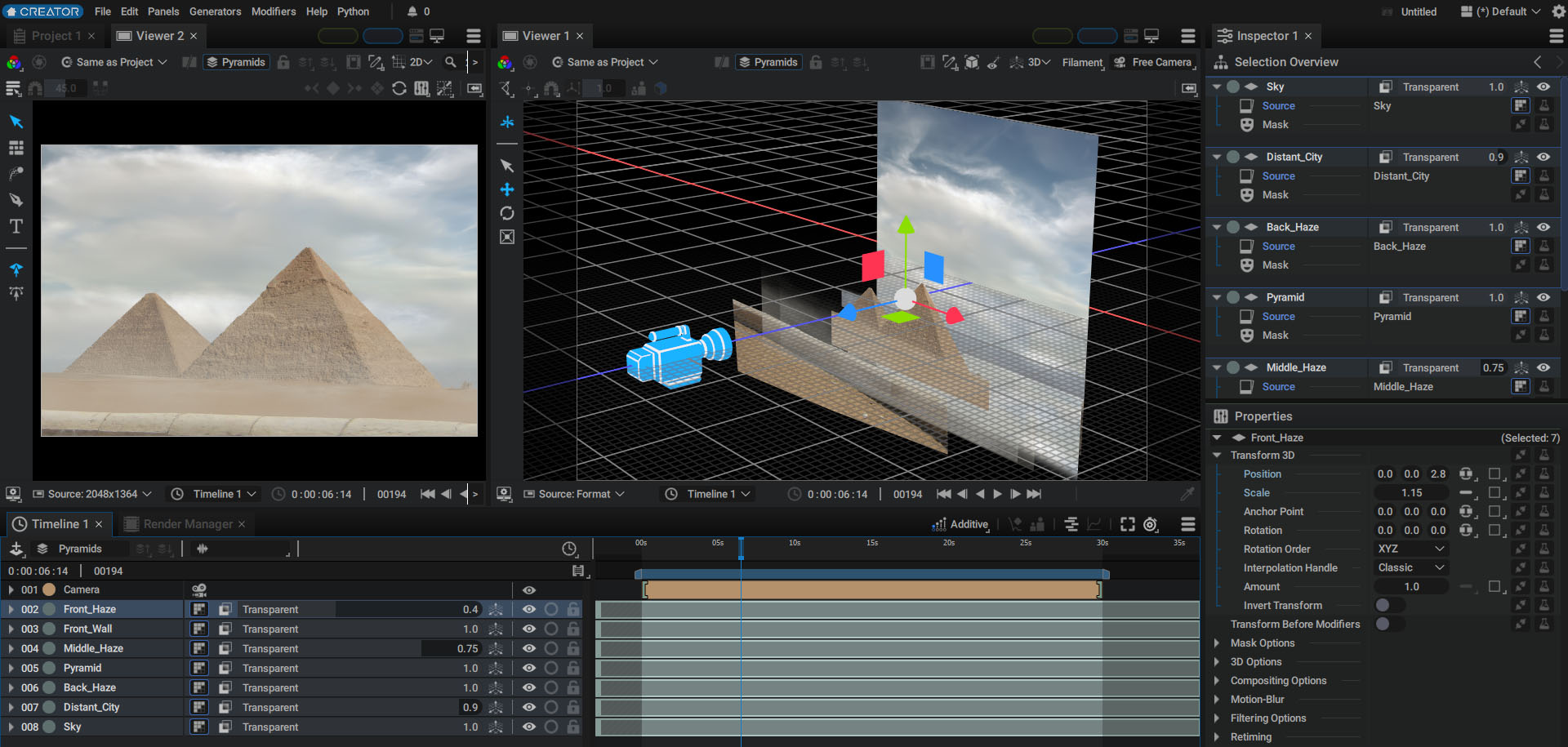Select the move tool in Viewer 1 toolbar
The width and height of the screenshot is (1568, 747).
[507, 189]
